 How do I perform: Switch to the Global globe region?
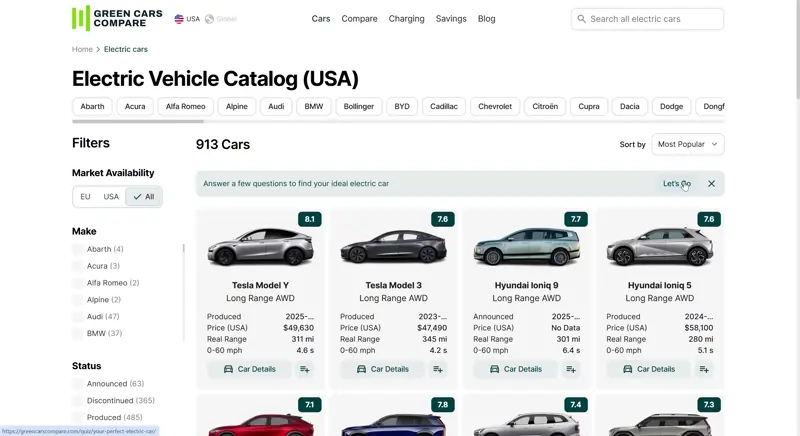(220, 19)
